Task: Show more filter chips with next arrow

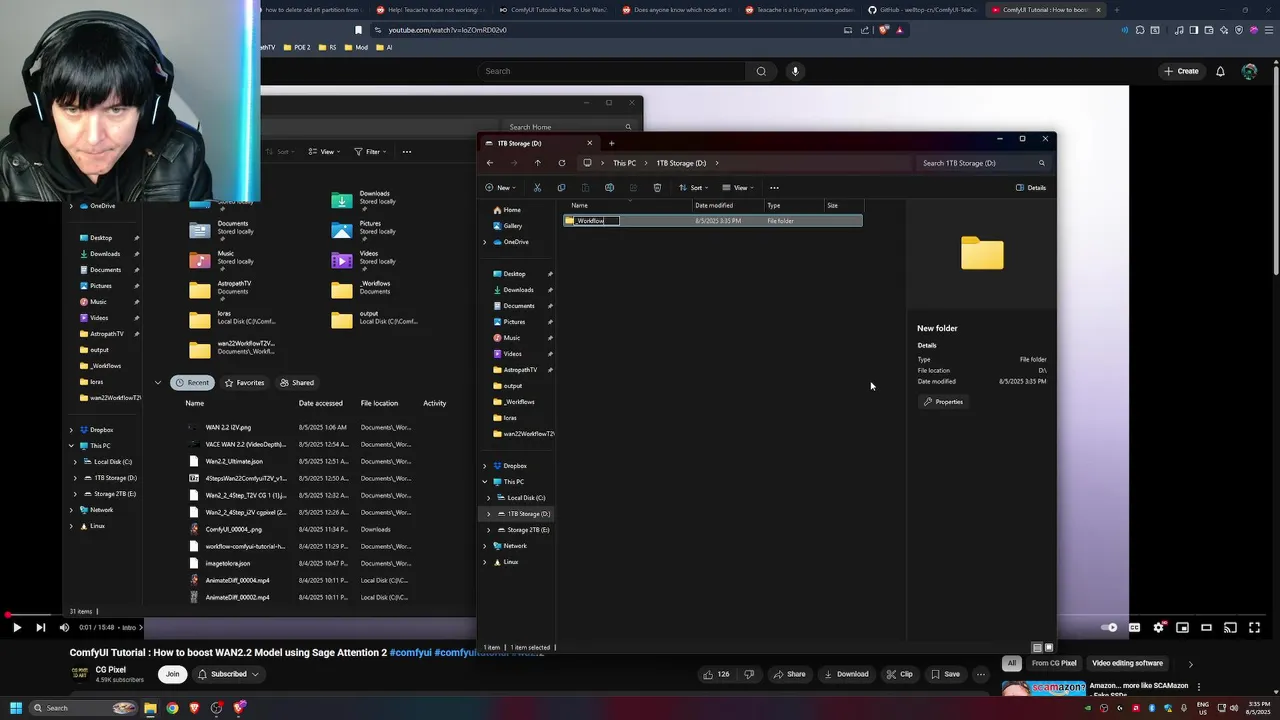Action: click(1190, 664)
